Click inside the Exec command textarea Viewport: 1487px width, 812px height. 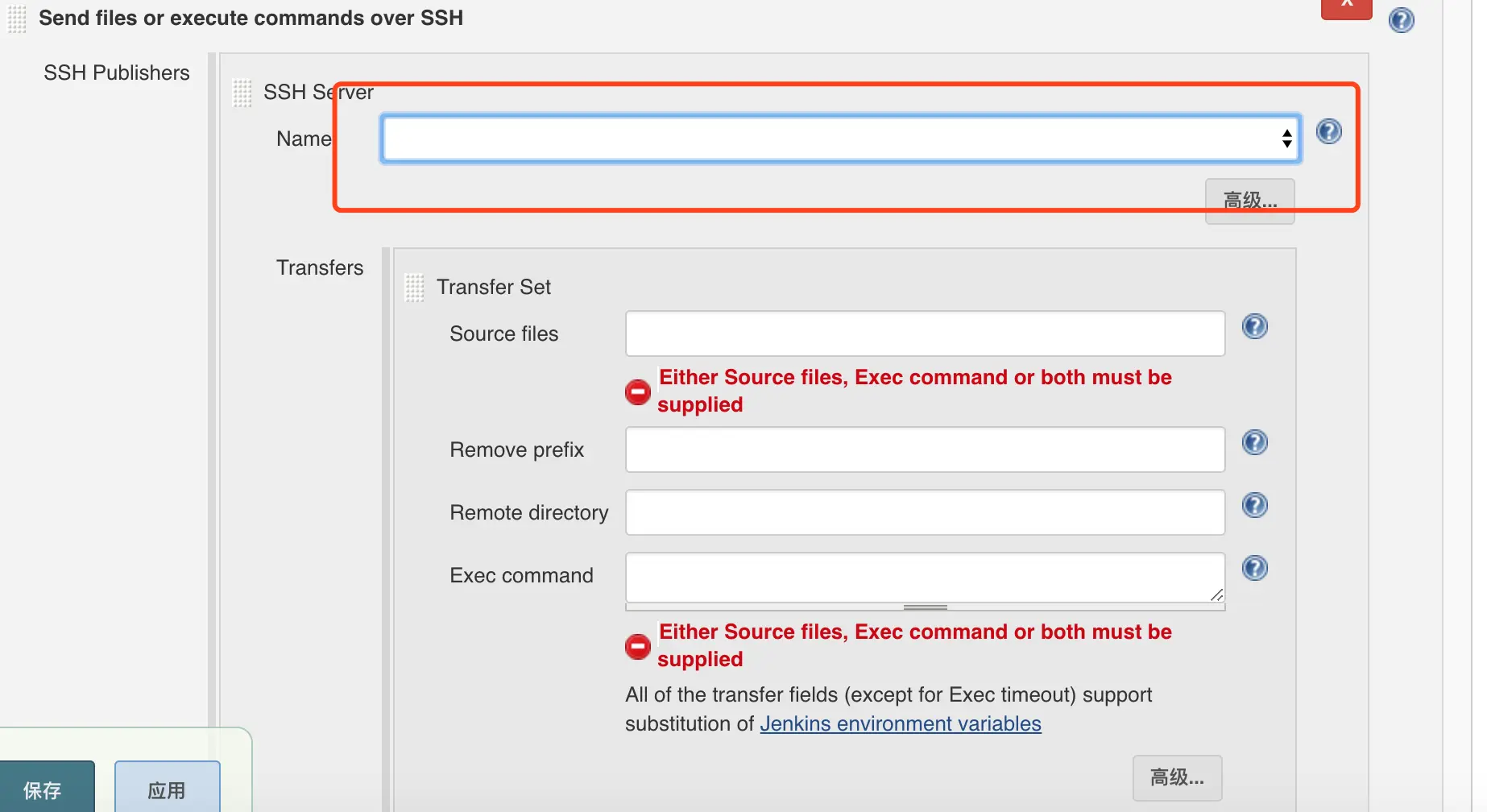(x=925, y=577)
